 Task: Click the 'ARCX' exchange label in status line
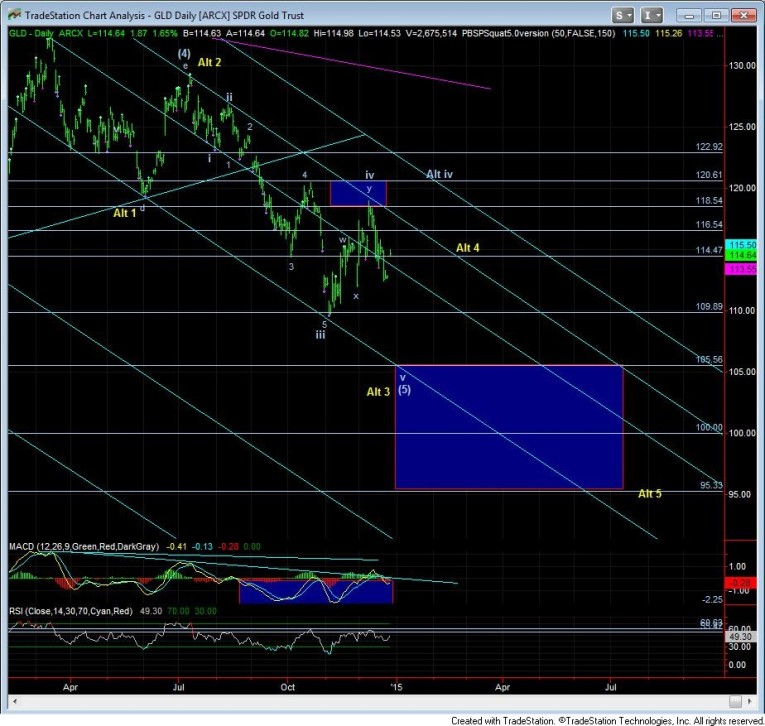pyautogui.click(x=71, y=33)
